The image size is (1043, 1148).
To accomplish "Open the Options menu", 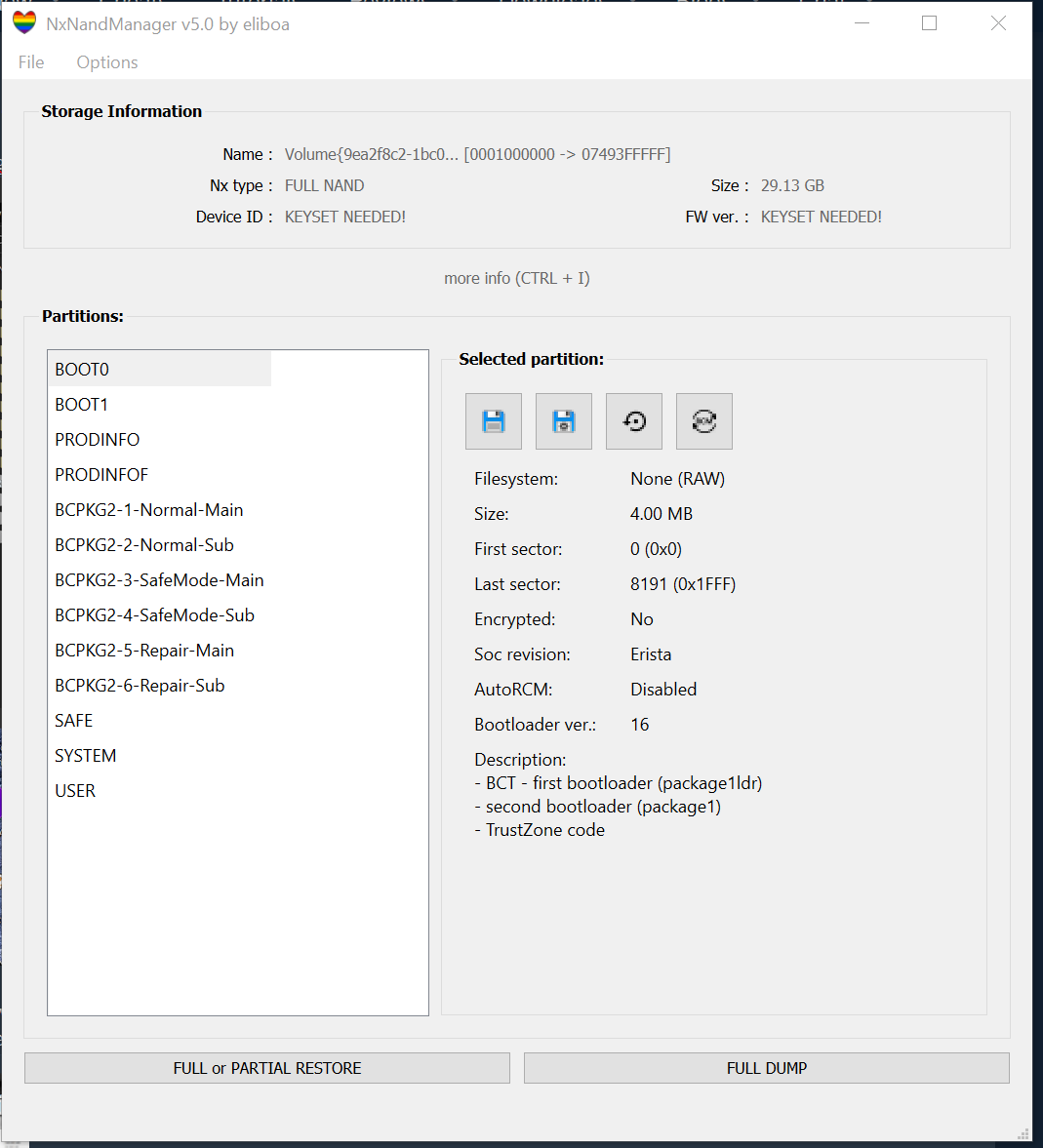I will (107, 62).
